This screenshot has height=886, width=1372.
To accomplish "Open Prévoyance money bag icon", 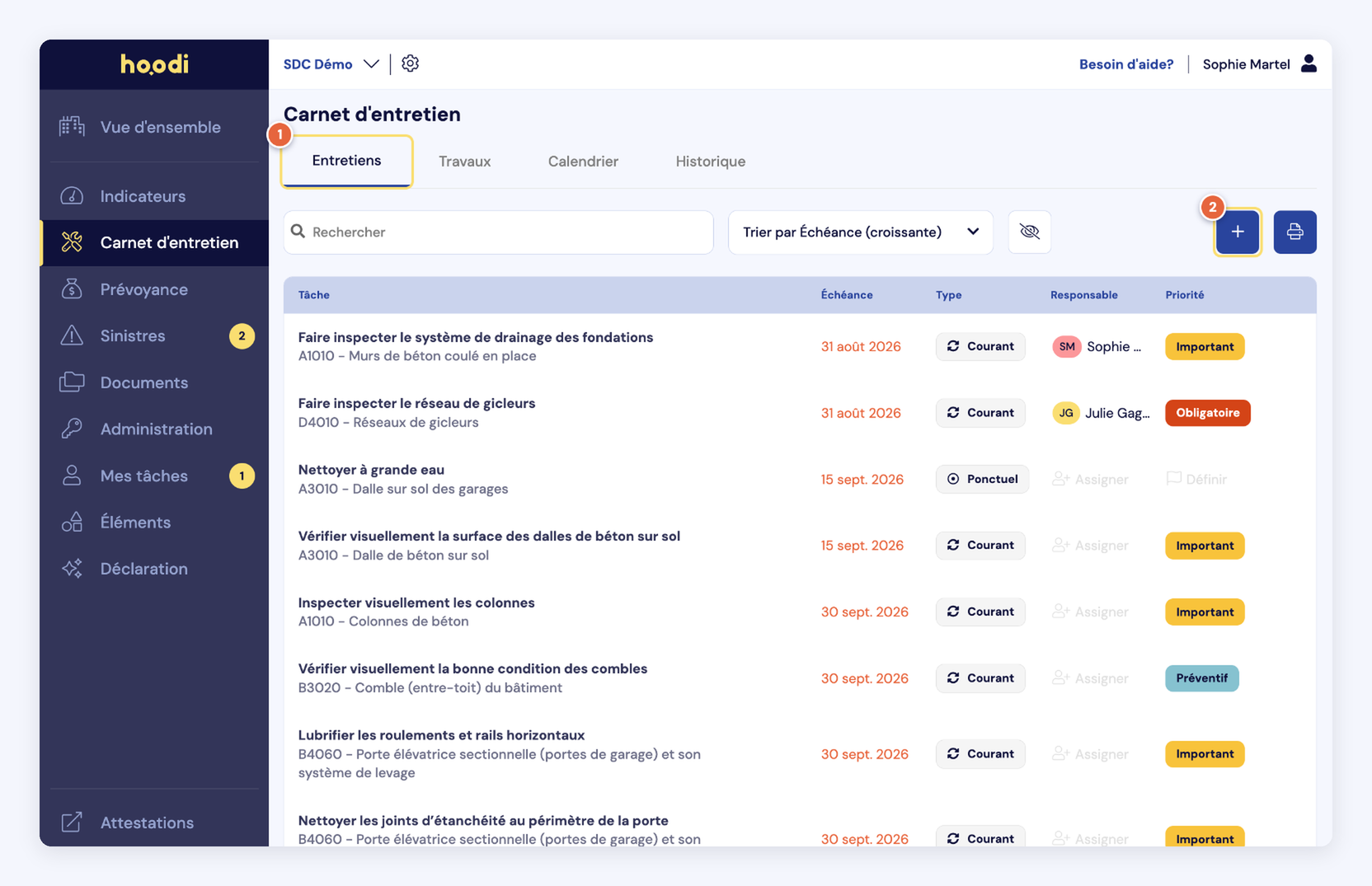I will click(72, 289).
